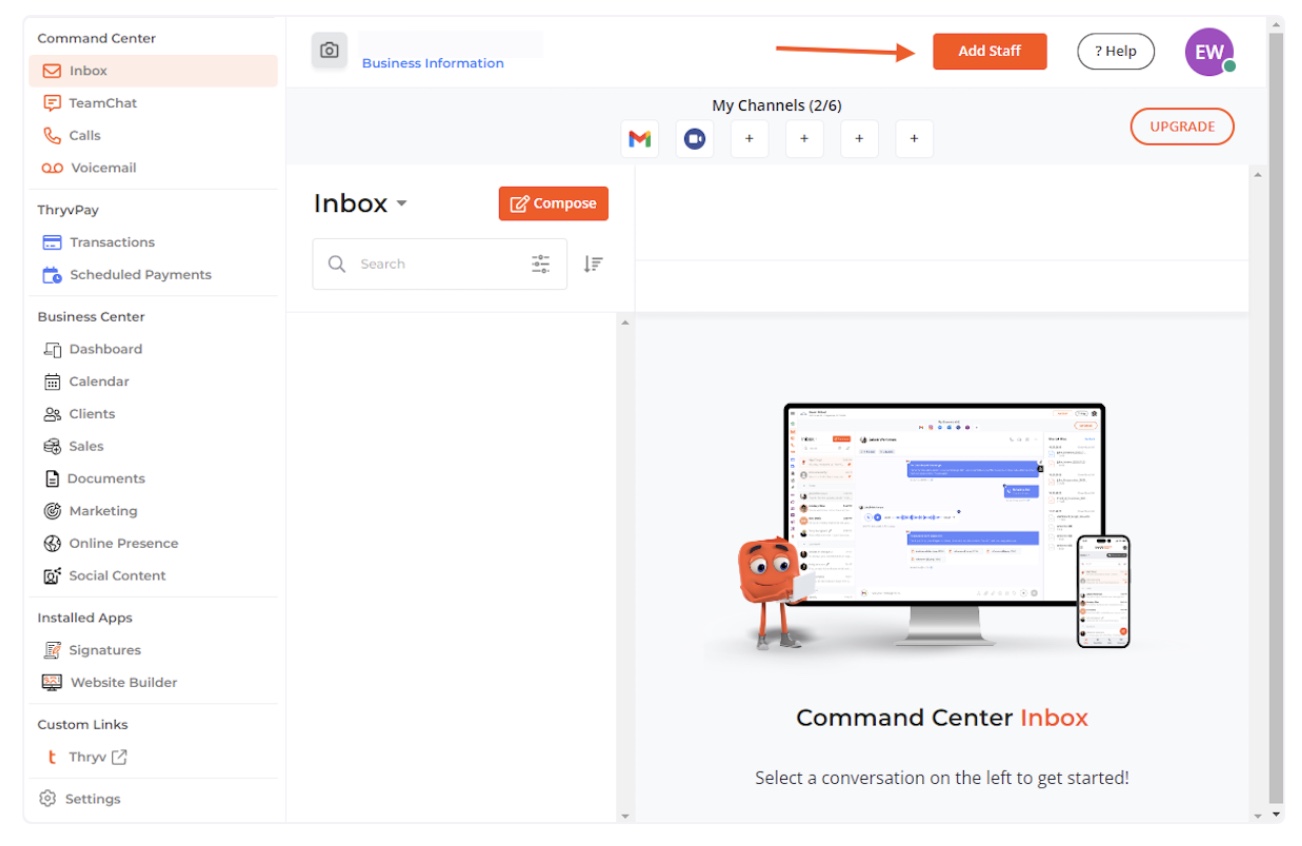1302x846 pixels.
Task: Click the Marketing target icon
Action: tap(53, 511)
